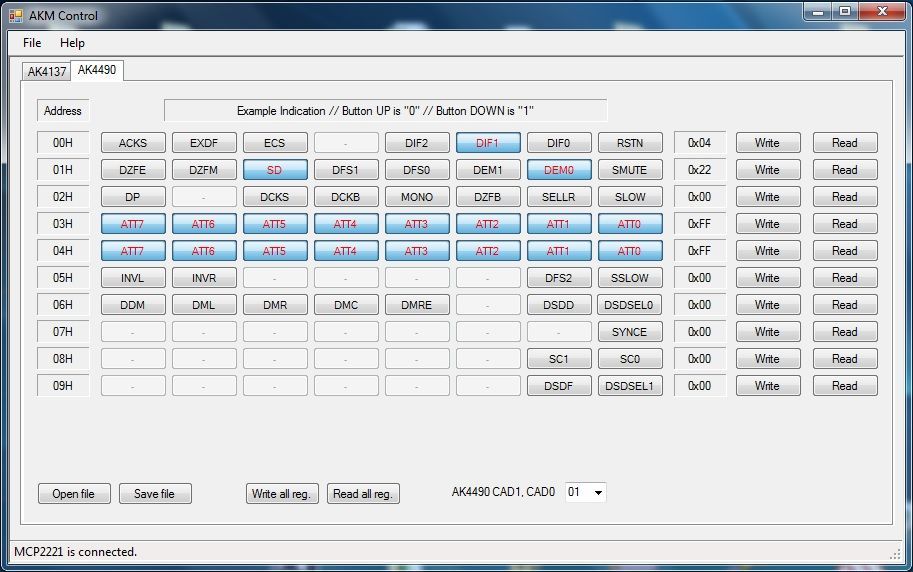Toggle the INVL bit button
Screen dimensions: 913x572
click(133, 278)
